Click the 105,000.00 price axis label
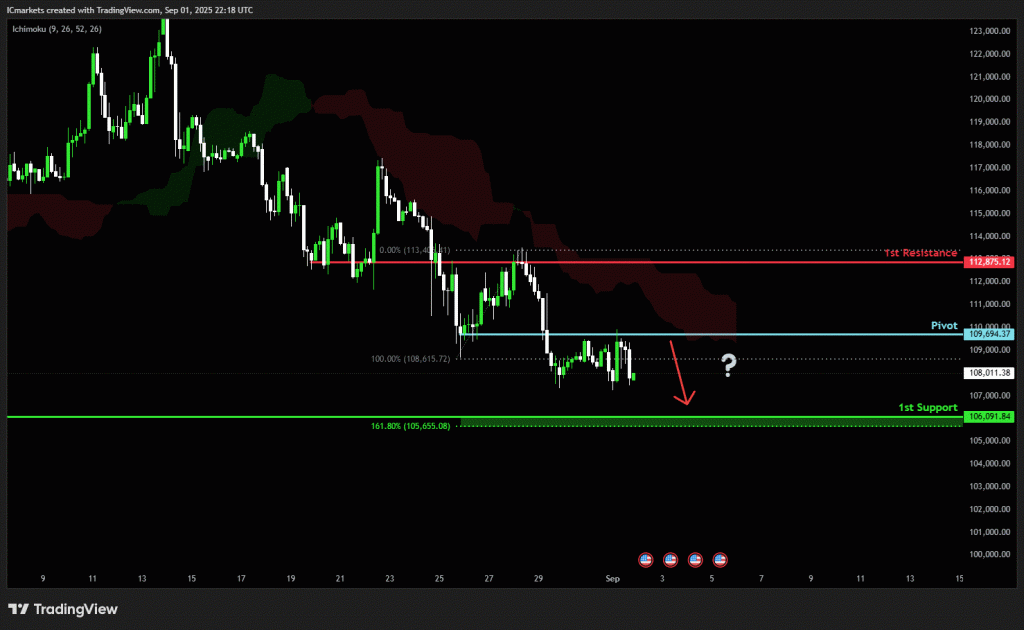The height and width of the screenshot is (630, 1024). pyautogui.click(x=989, y=441)
